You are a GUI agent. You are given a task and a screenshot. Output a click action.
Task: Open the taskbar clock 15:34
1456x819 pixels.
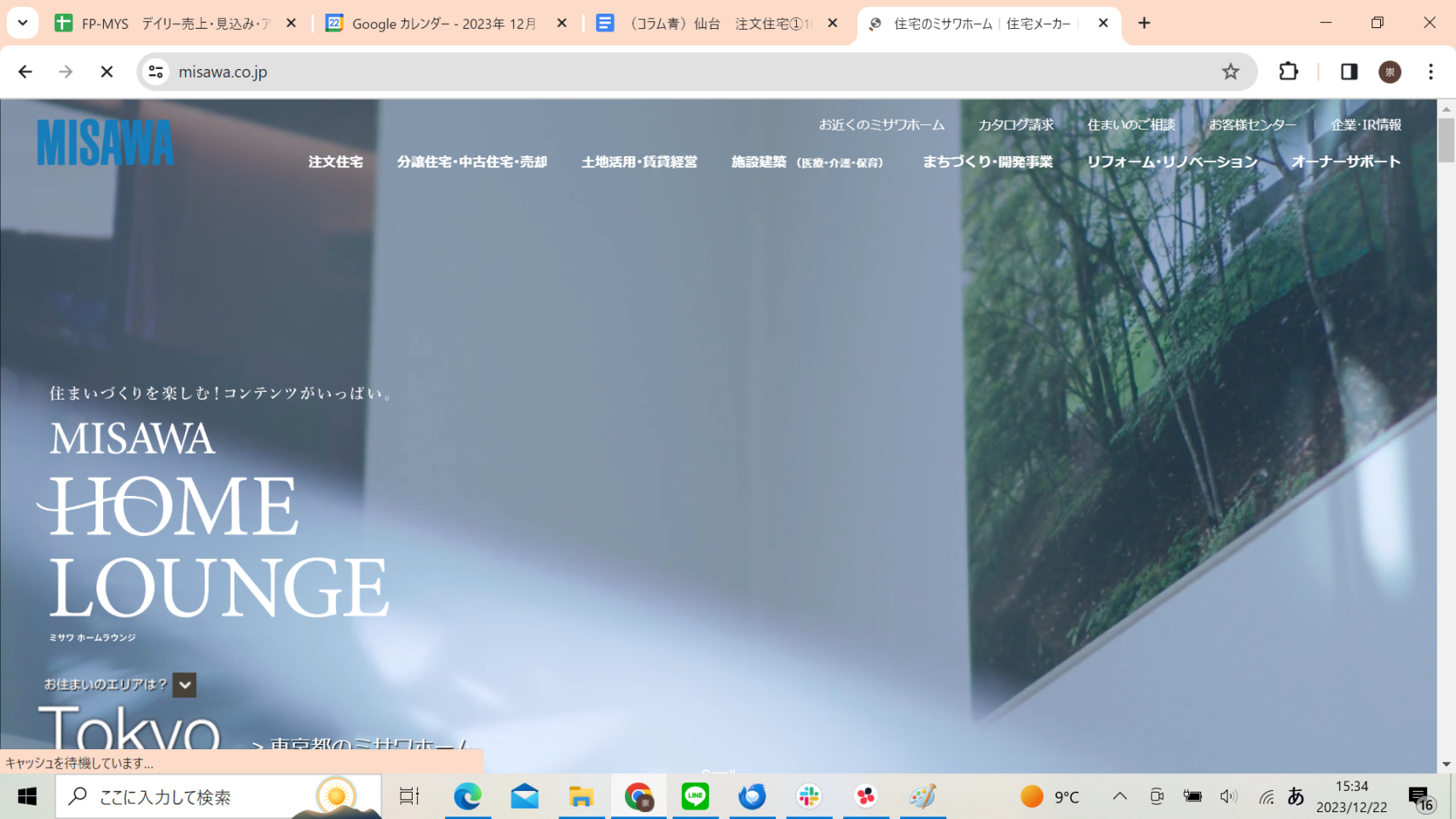tap(1351, 797)
